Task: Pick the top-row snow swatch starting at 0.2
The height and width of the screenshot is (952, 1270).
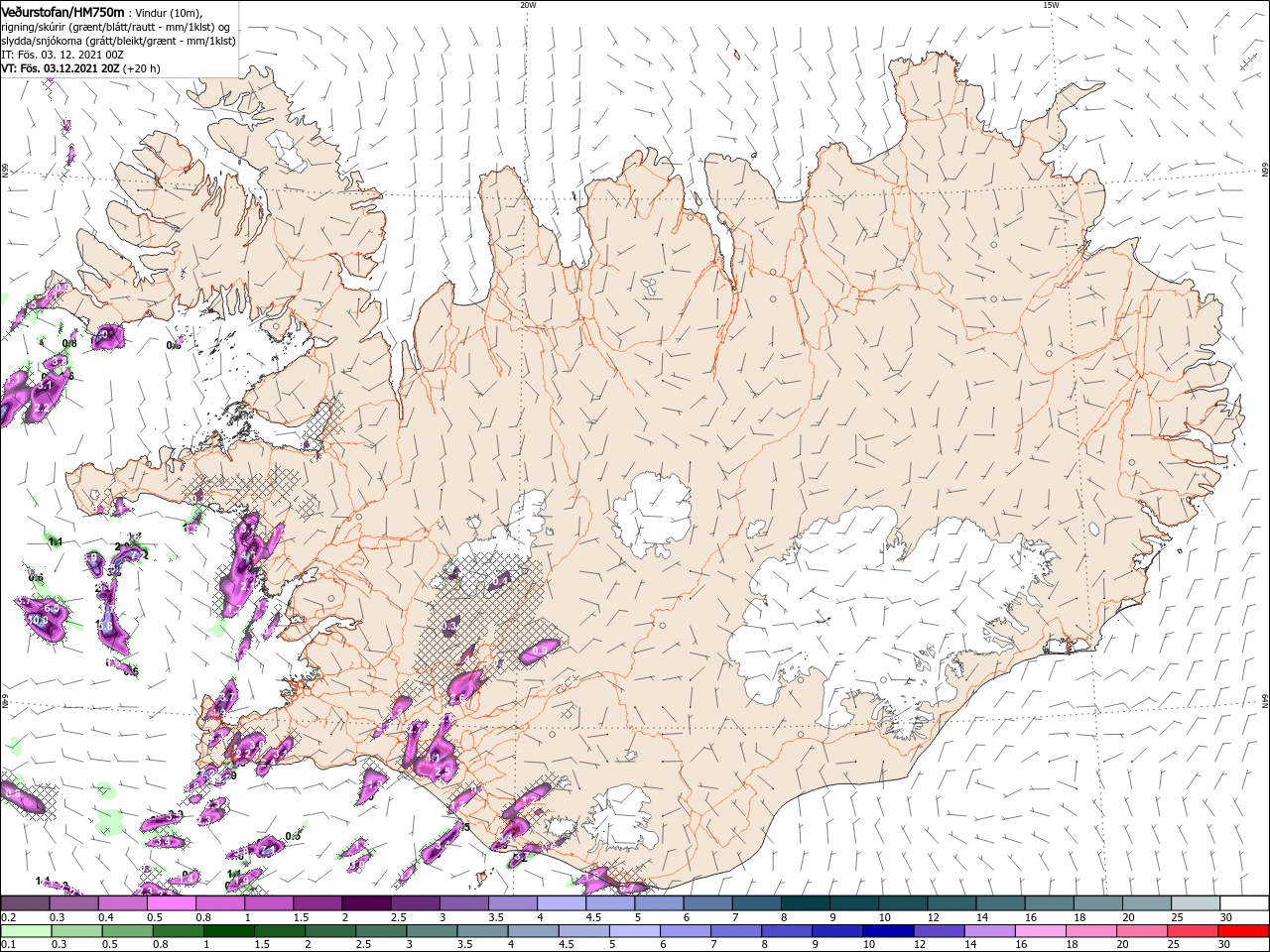Action: pos(25,903)
